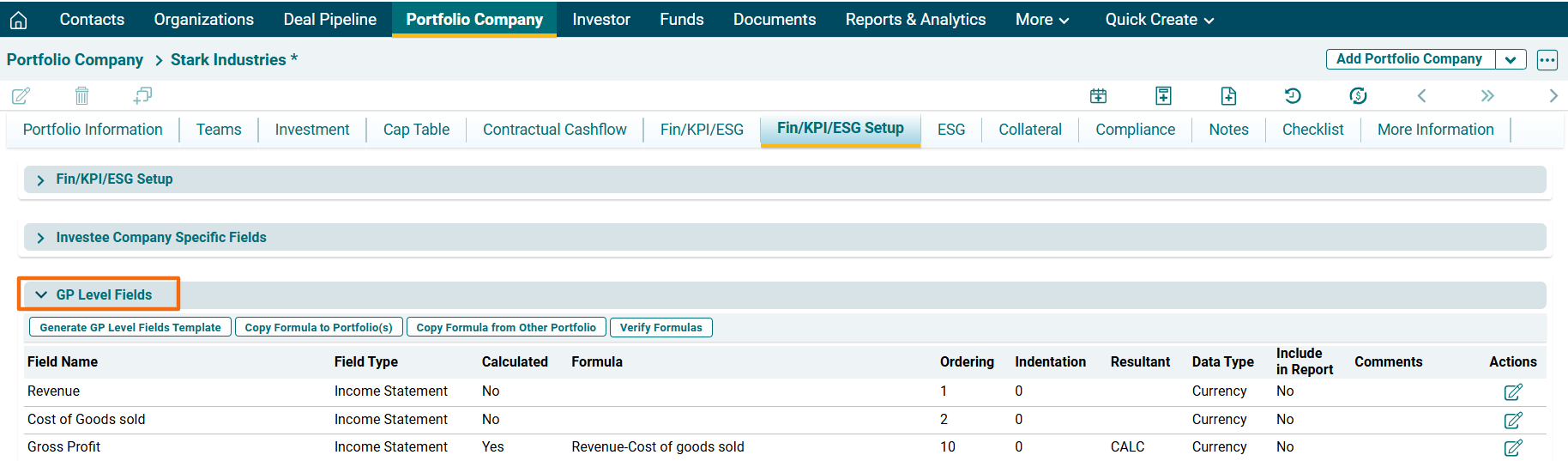Viewport: 1568px width, 461px height.
Task: Expand the Investee Company Specific Fields section
Action: coord(41,238)
